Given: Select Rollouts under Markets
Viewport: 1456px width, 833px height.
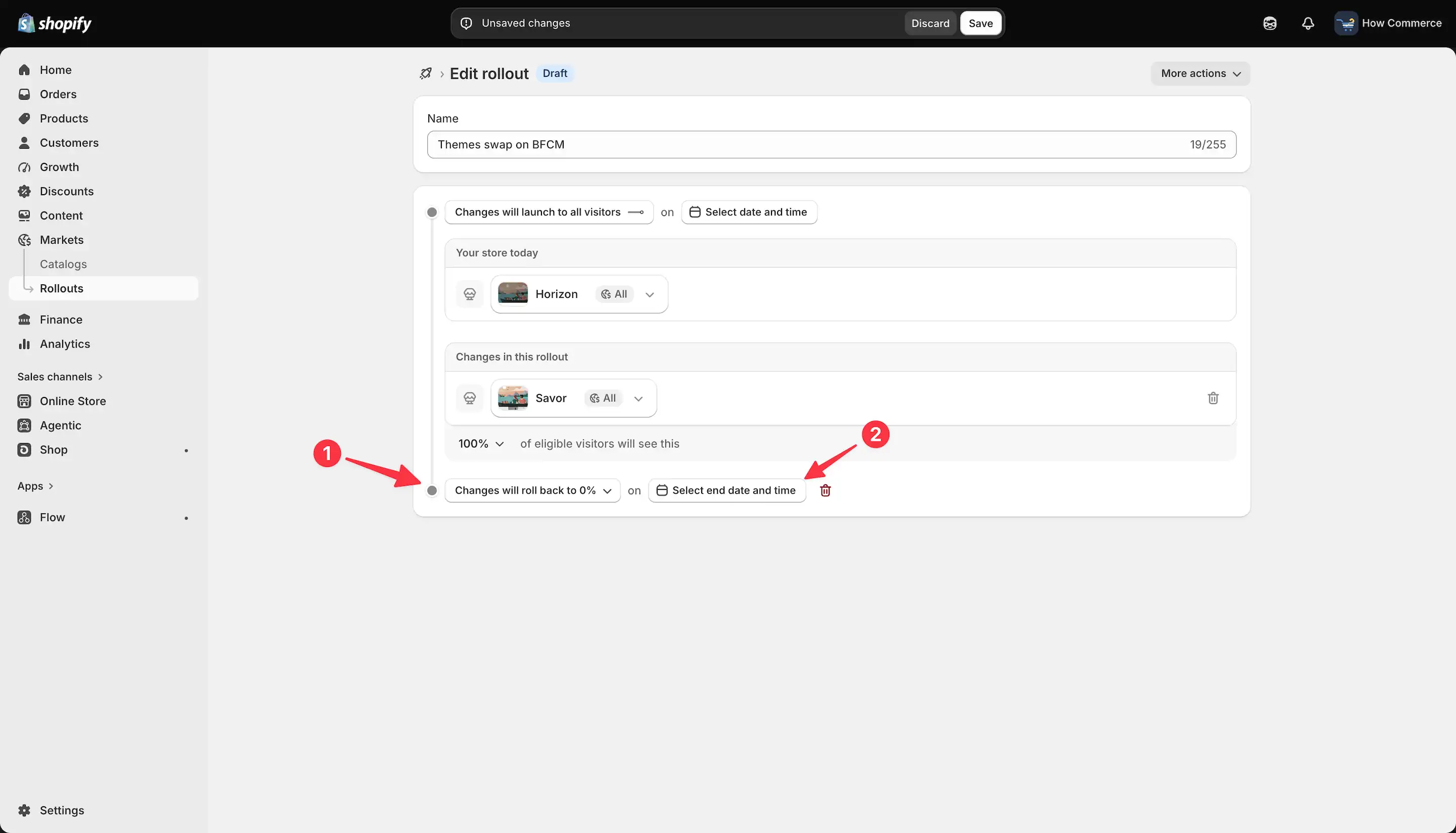Looking at the screenshot, I should pyautogui.click(x=104, y=288).
